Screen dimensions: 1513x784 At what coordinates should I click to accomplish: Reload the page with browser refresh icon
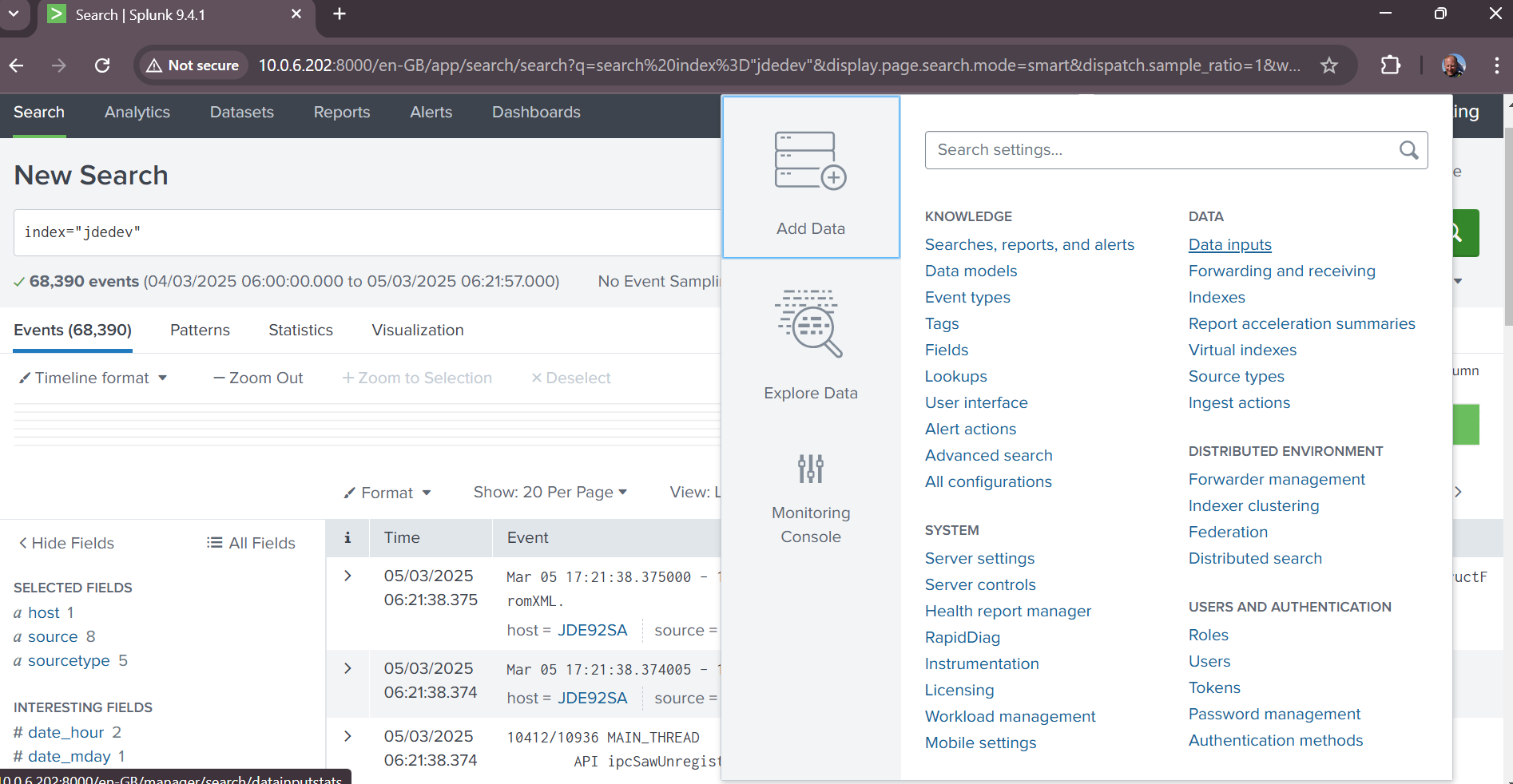tap(102, 65)
